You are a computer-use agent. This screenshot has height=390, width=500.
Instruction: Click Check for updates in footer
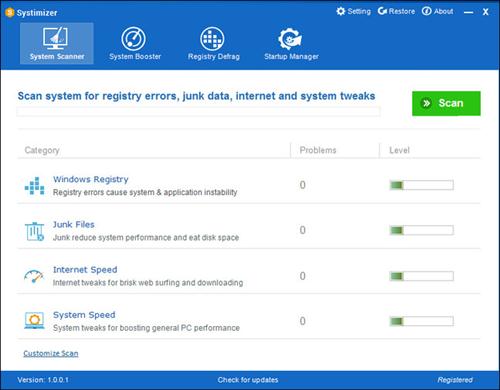(x=248, y=380)
